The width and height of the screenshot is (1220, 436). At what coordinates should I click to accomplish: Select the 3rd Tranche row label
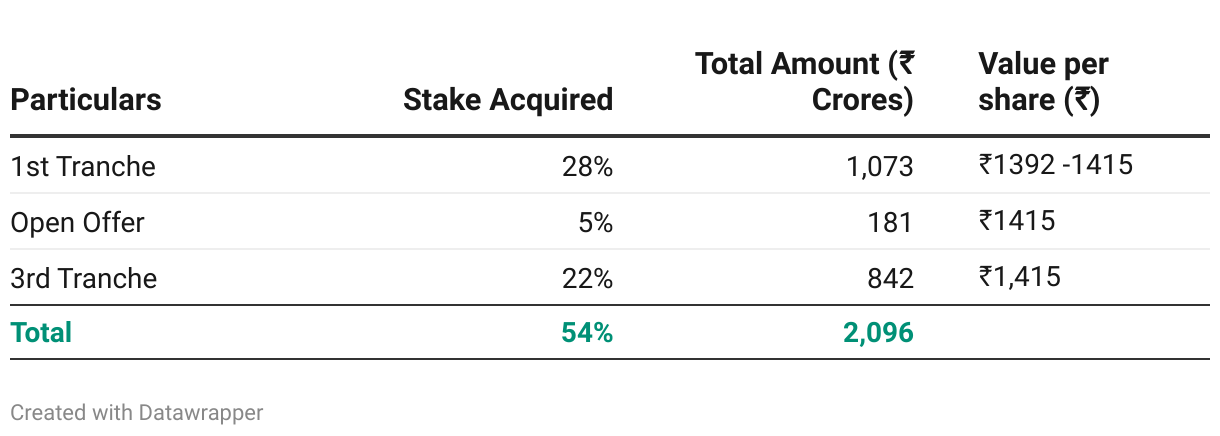click(x=84, y=278)
